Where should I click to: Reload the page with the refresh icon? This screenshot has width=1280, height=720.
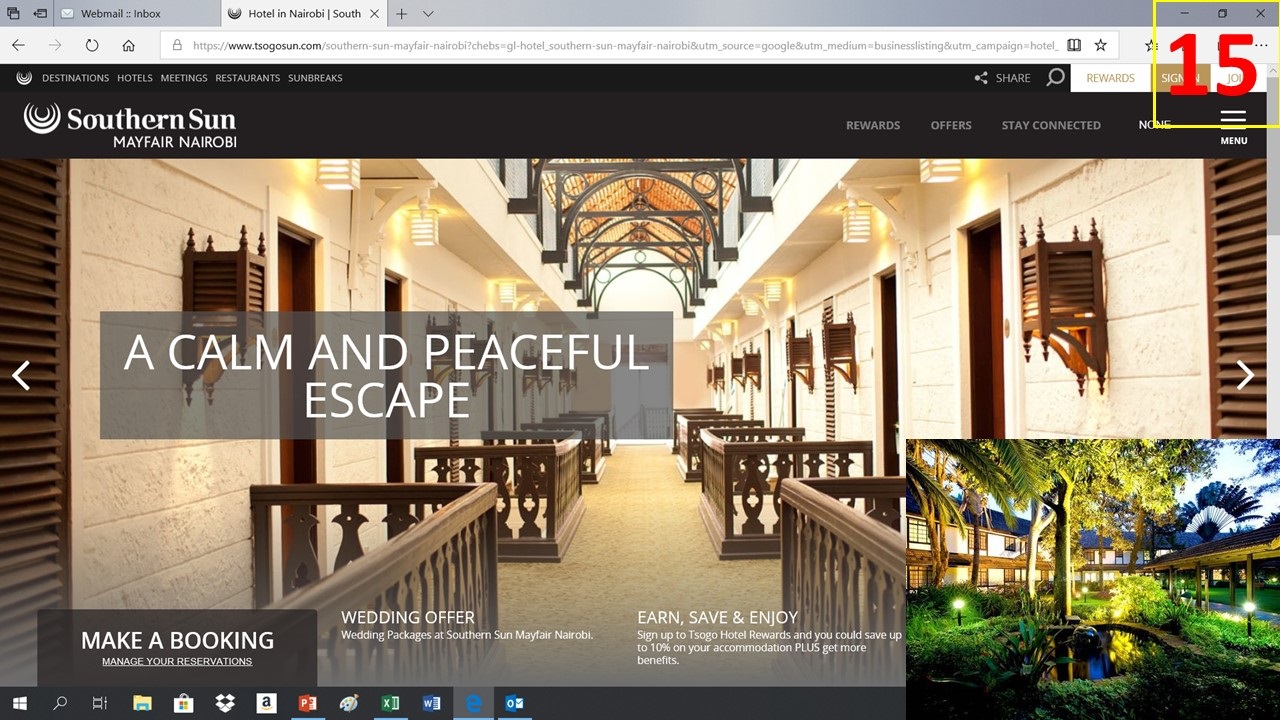pyautogui.click(x=92, y=45)
